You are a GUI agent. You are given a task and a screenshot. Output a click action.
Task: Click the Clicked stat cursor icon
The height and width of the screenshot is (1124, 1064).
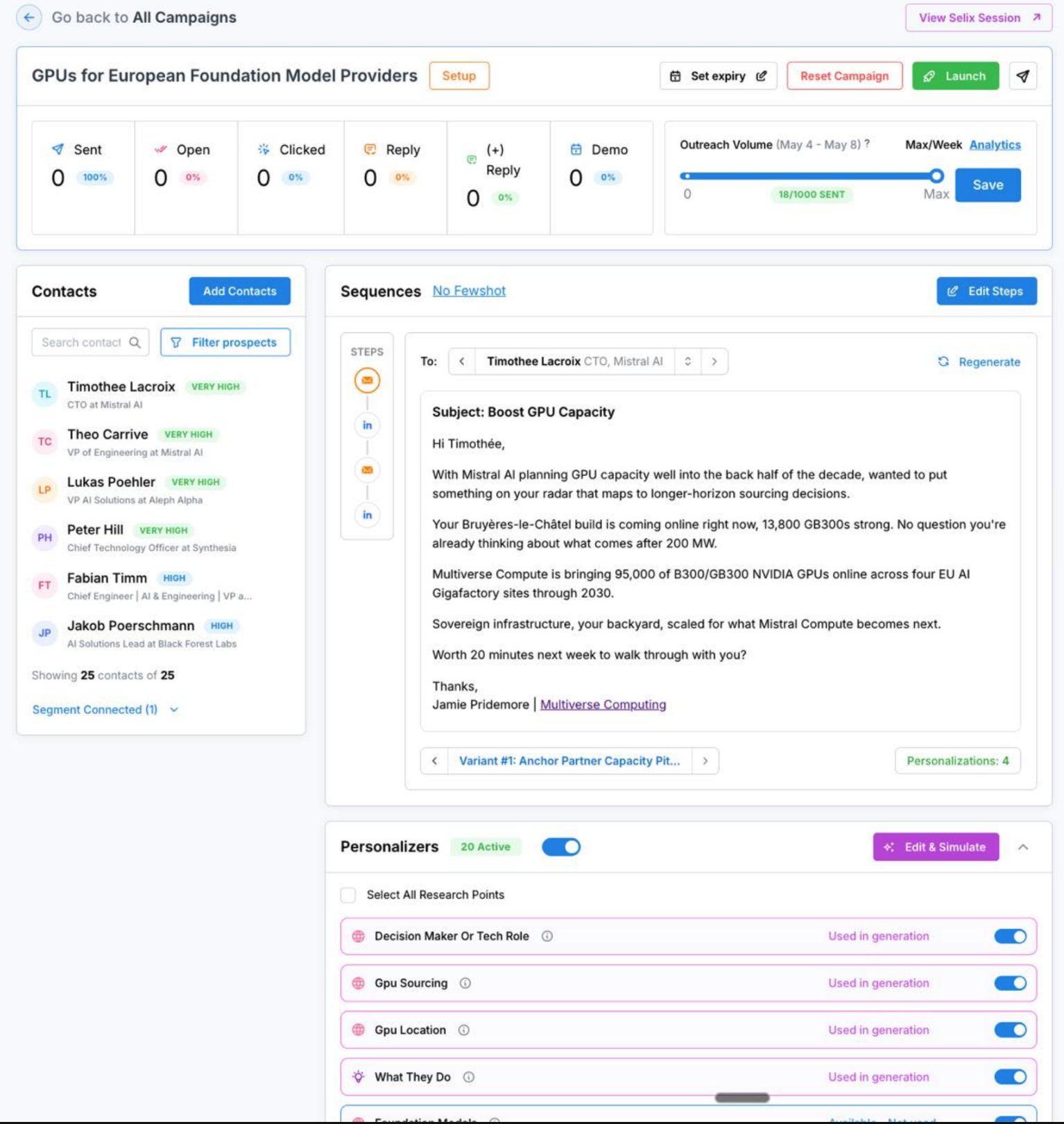264,149
